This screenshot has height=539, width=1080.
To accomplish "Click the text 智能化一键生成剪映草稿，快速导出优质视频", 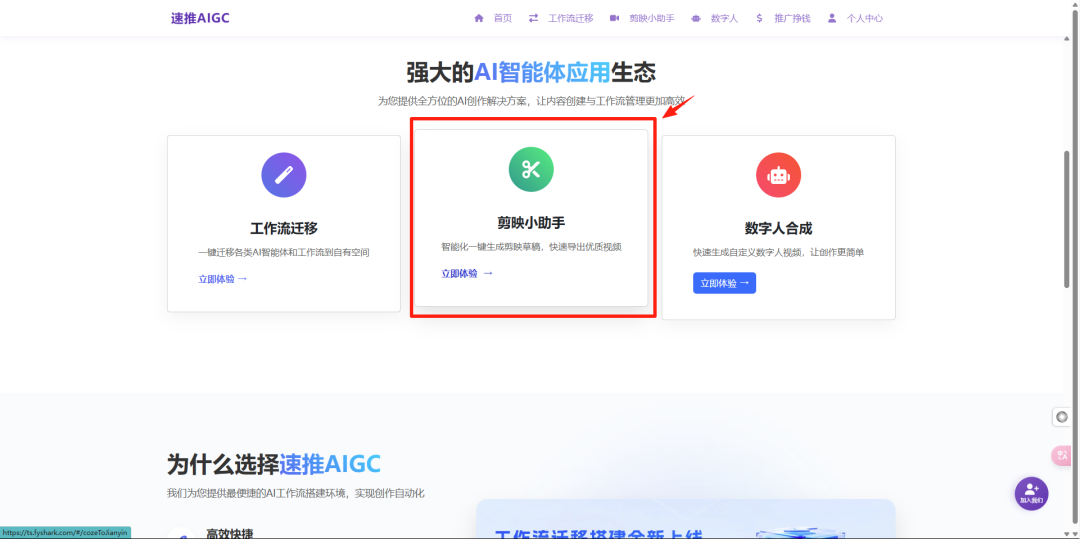I will pyautogui.click(x=531, y=246).
